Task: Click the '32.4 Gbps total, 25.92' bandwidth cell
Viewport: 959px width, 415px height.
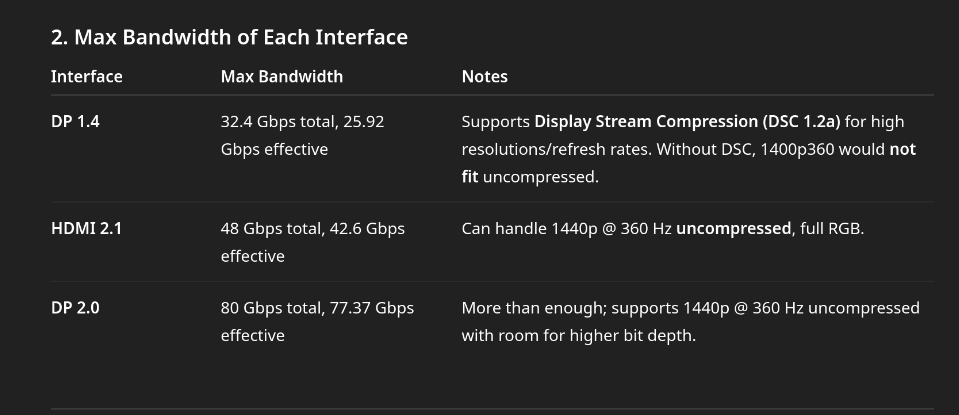Action: click(303, 122)
